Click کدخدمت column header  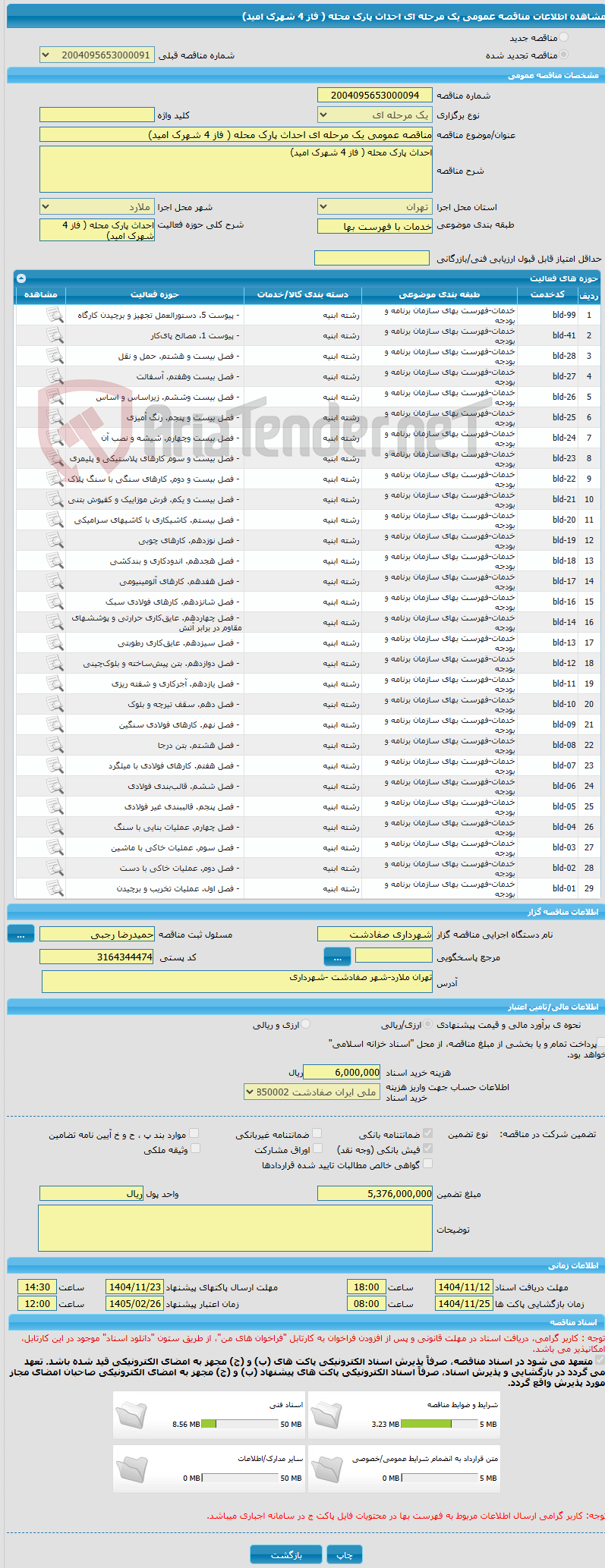tap(547, 294)
